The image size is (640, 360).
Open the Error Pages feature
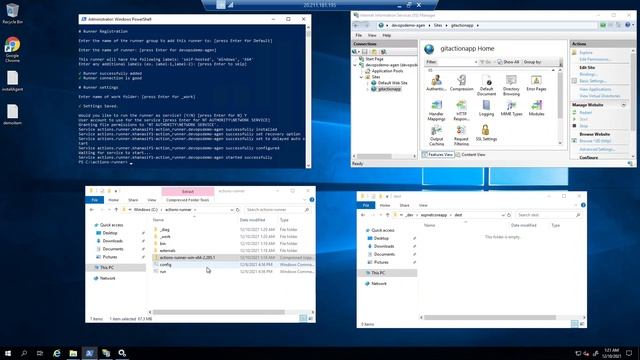[x=536, y=83]
